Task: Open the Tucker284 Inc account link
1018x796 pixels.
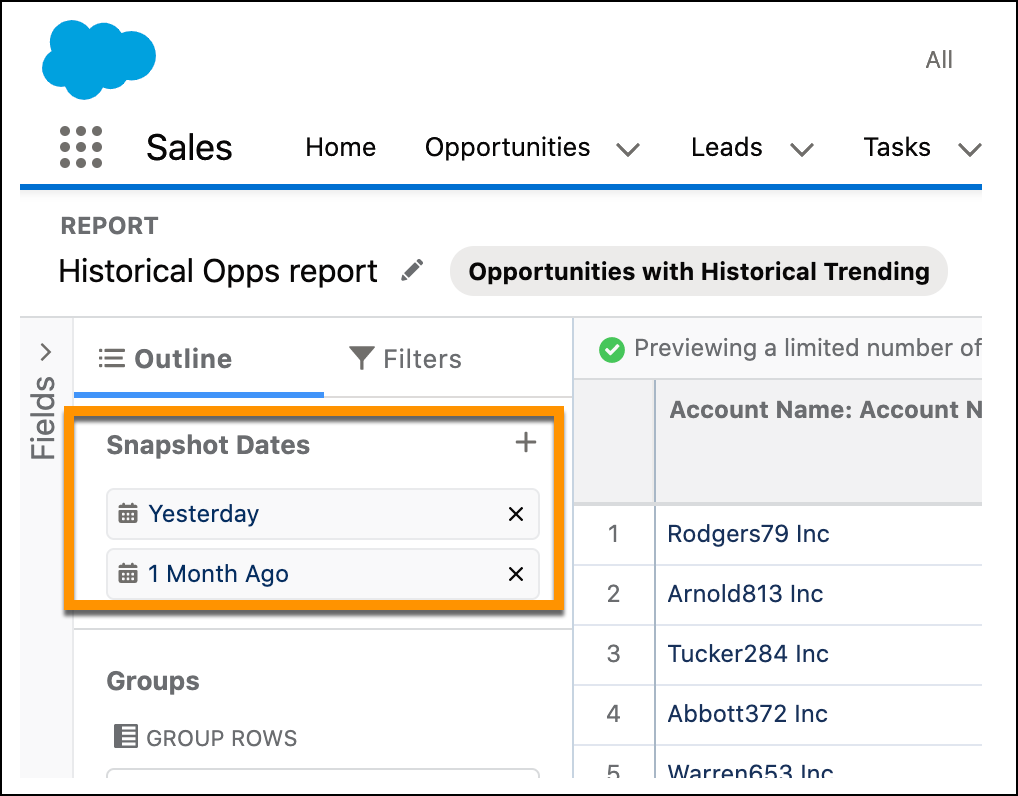Action: pyautogui.click(x=748, y=653)
